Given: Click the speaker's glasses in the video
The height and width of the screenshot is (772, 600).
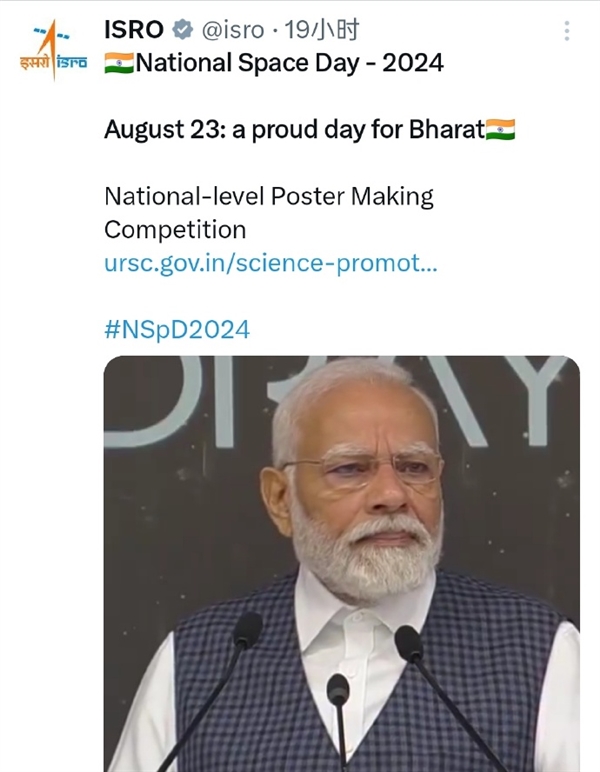Looking at the screenshot, I should coord(360,469).
